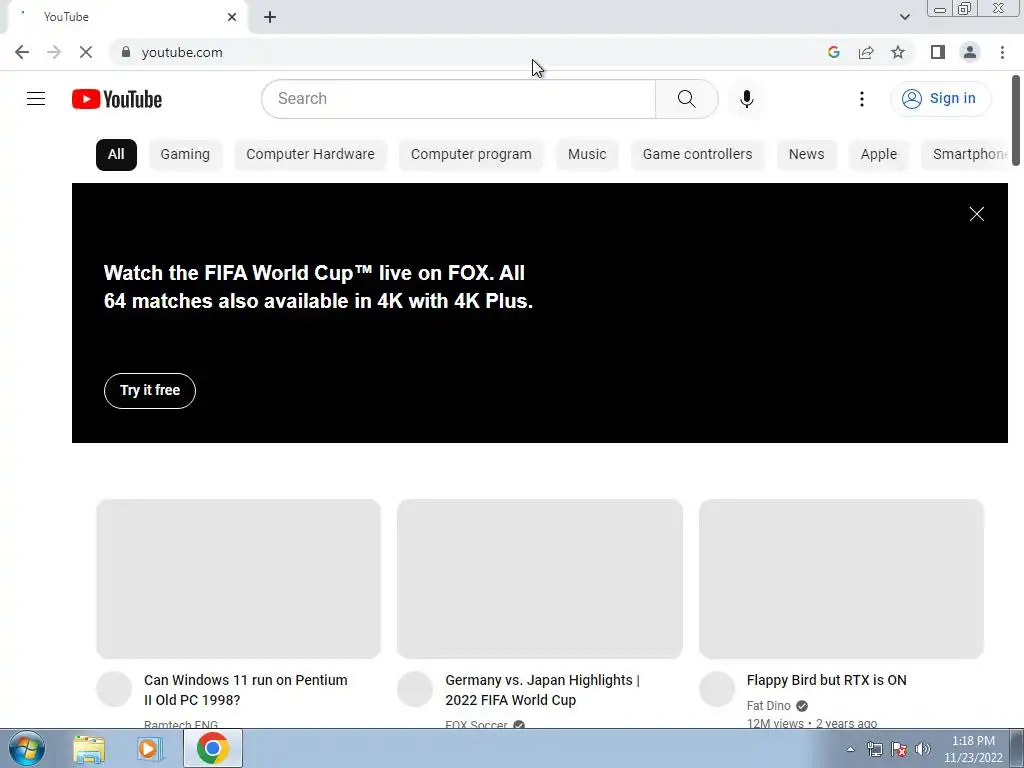Select the Gaming filter chip
1024x768 pixels.
pos(185,155)
